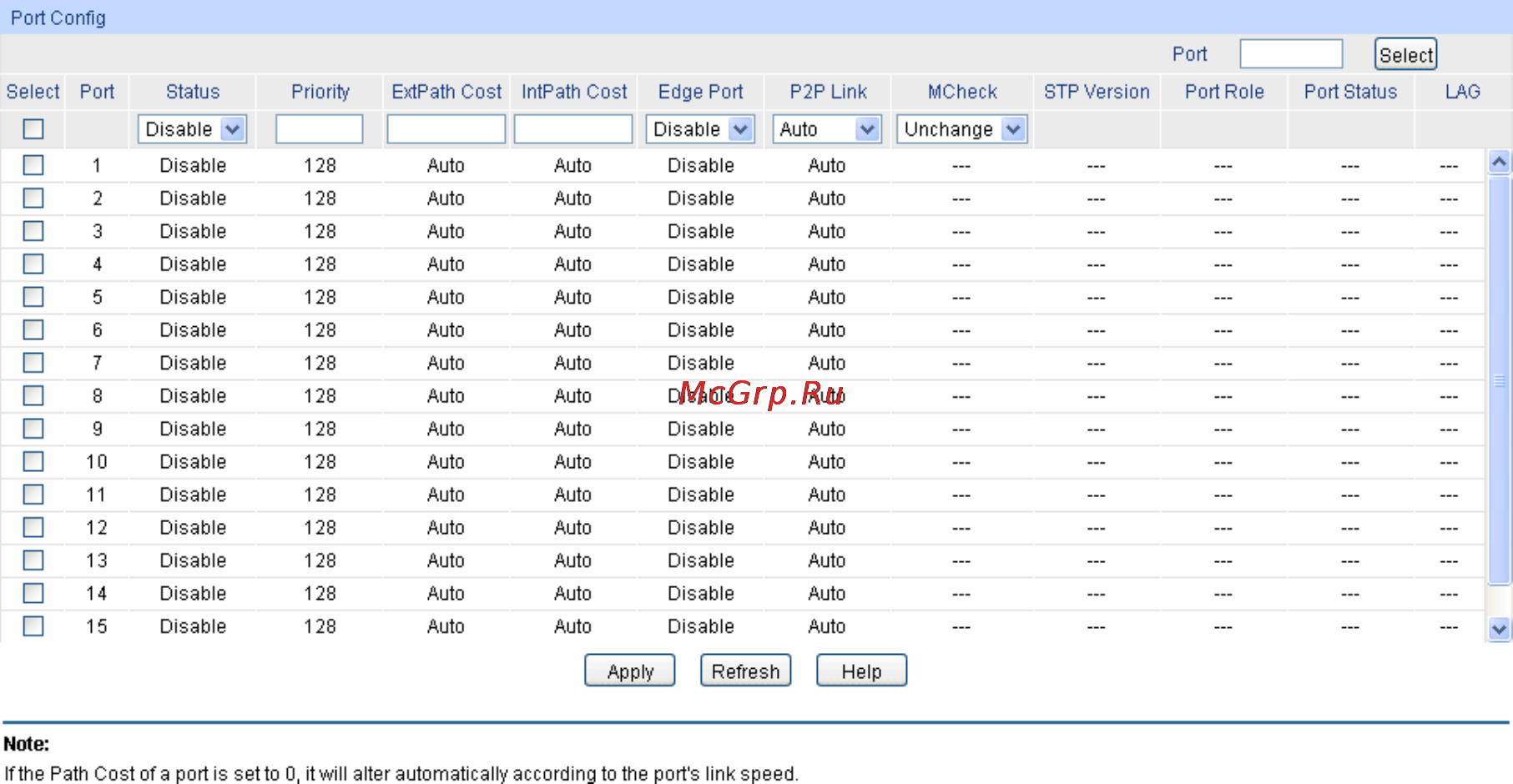Open the Edge Port dropdown
1513x784 pixels.
click(700, 129)
